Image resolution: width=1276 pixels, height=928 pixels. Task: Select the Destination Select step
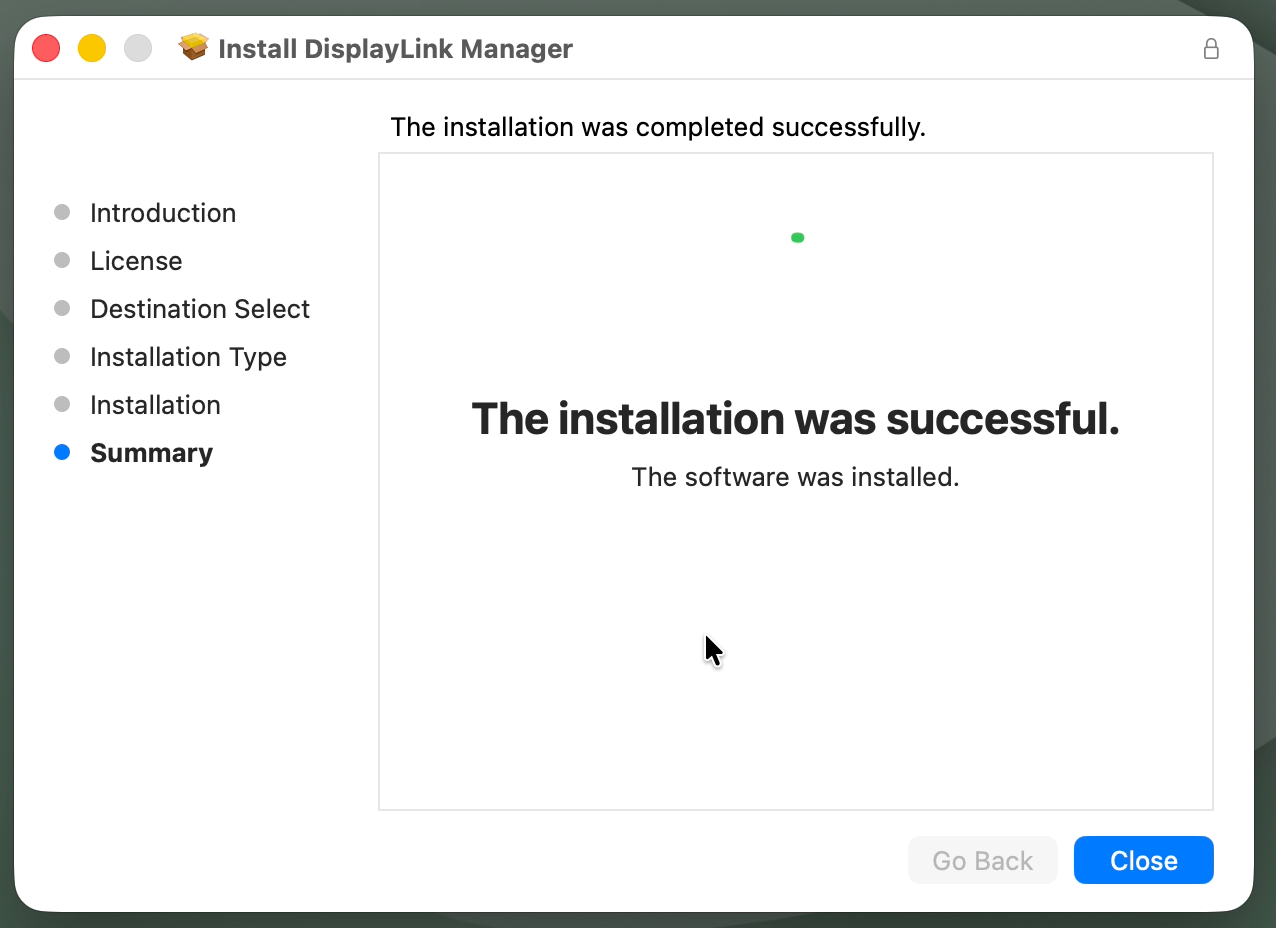(200, 308)
